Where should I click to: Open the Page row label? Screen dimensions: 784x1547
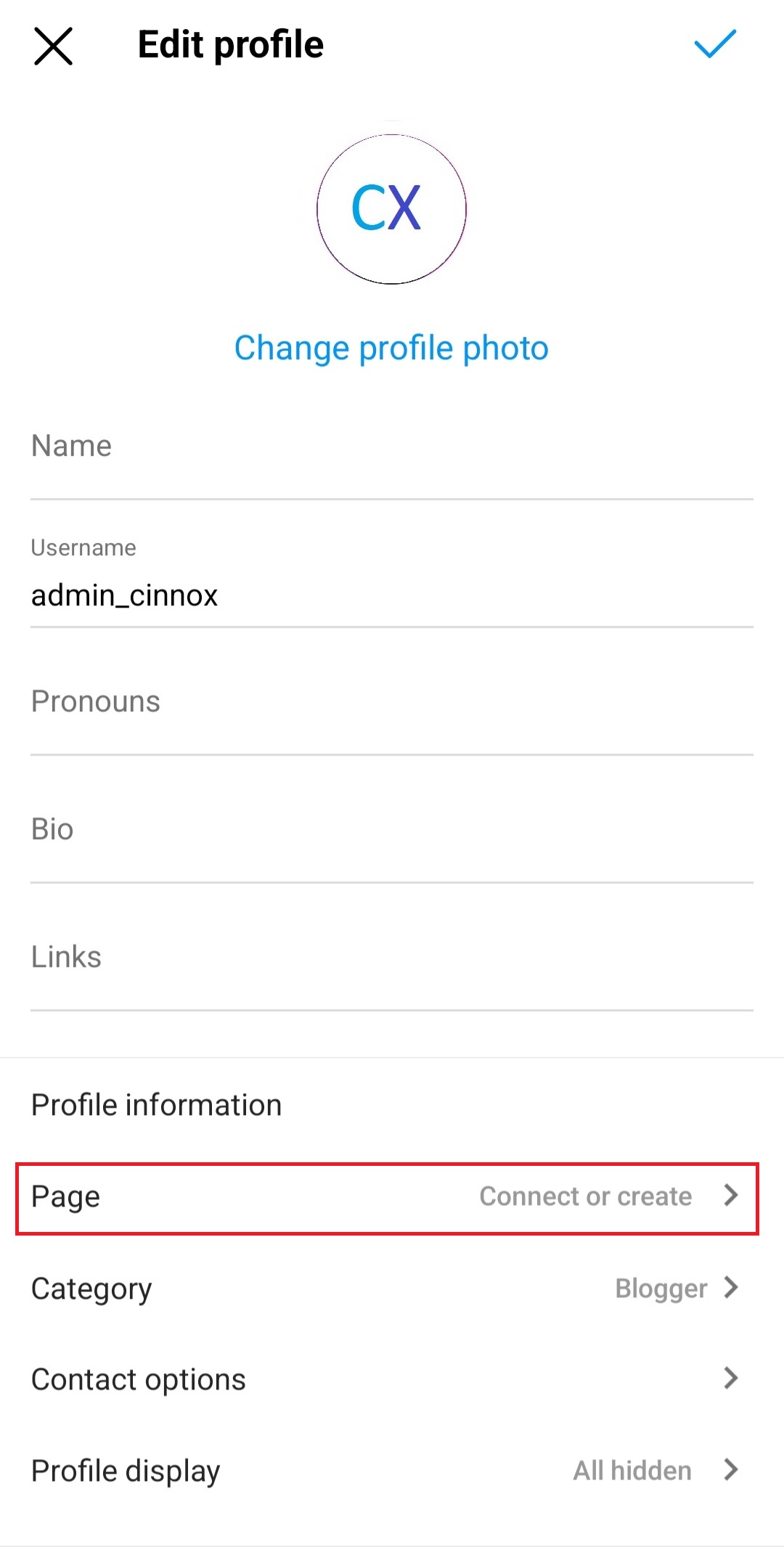(66, 1197)
